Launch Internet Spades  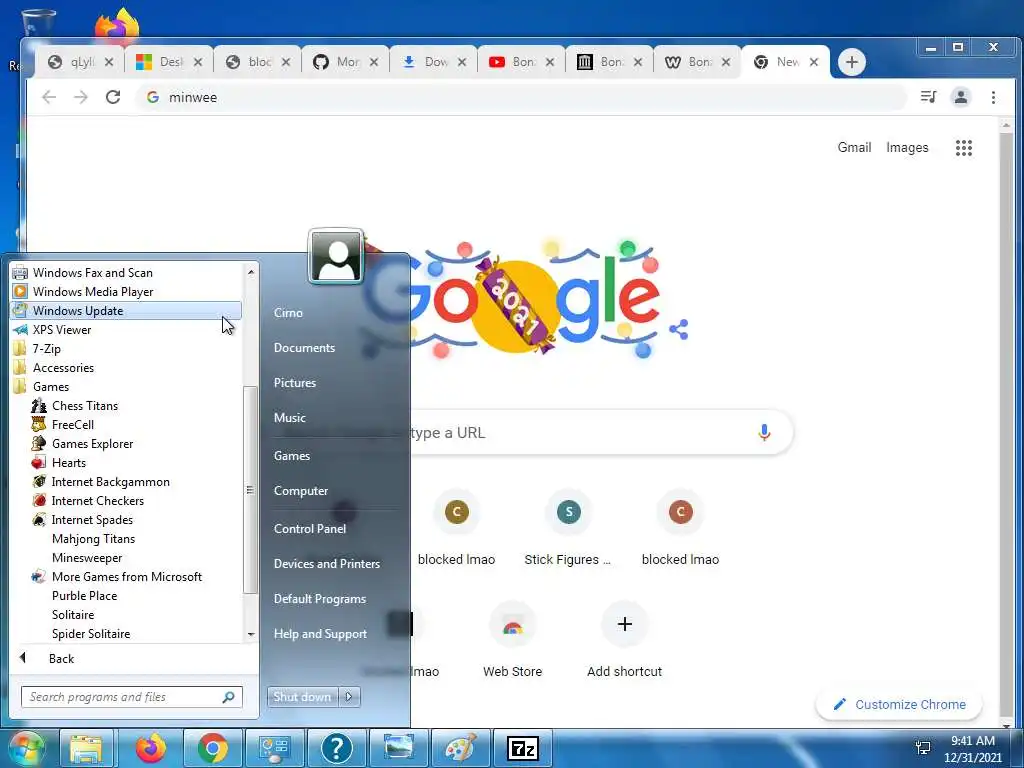92,519
